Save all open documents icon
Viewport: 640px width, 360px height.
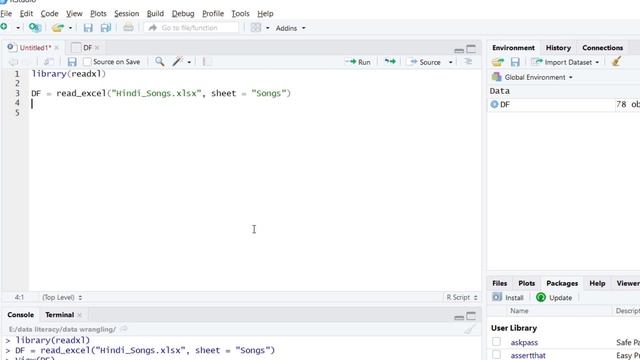(106, 27)
